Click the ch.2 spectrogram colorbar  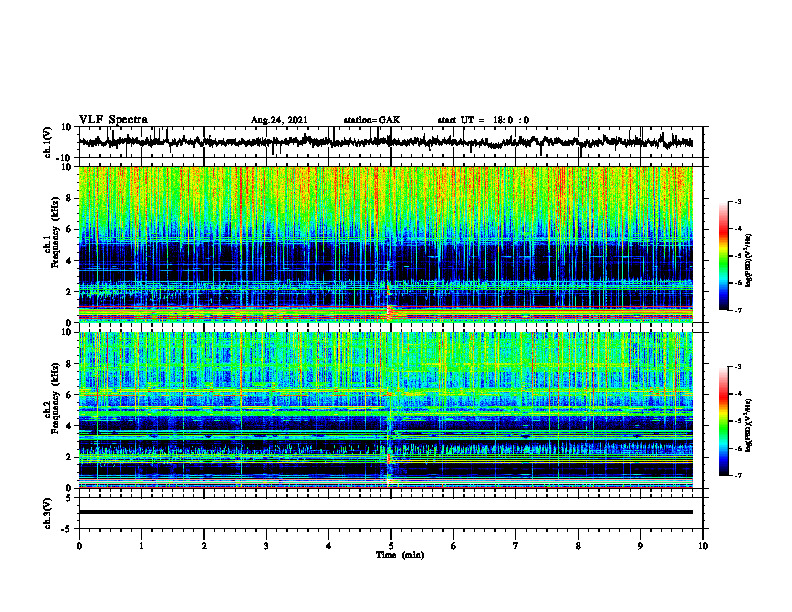[x=724, y=421]
